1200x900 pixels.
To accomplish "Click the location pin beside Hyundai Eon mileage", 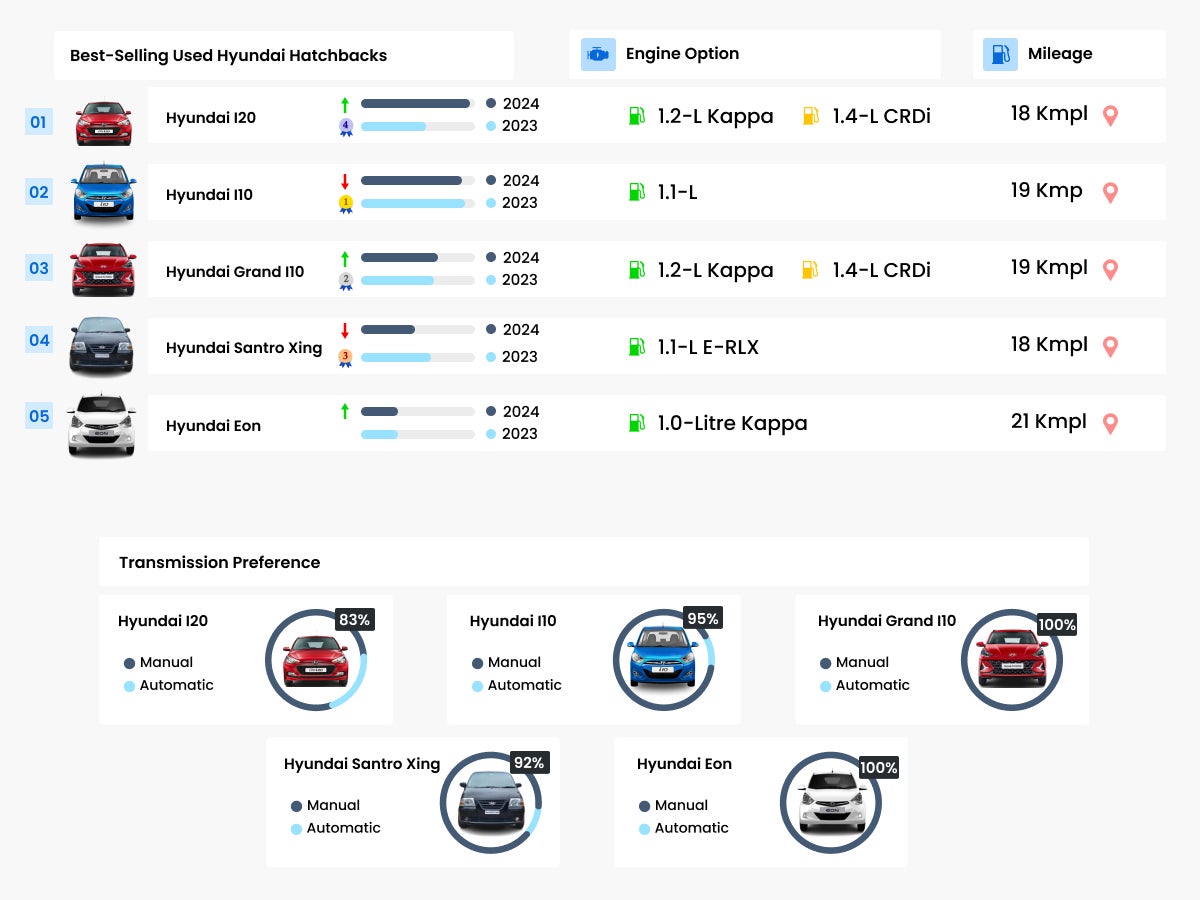I will tap(1110, 423).
